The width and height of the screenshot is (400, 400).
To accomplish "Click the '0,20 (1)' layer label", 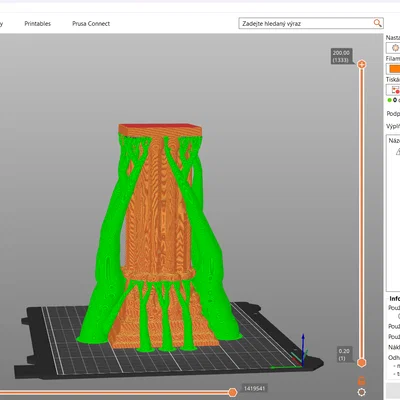I will (x=344, y=355).
